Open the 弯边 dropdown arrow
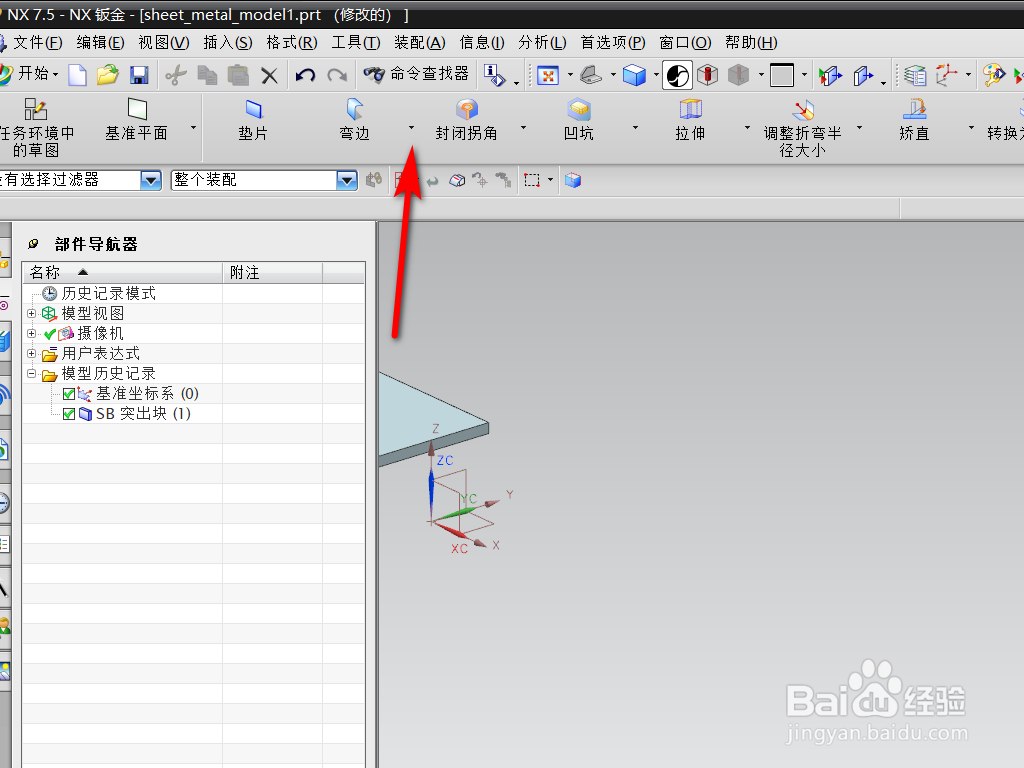Viewport: 1024px width, 768px height. [411, 127]
